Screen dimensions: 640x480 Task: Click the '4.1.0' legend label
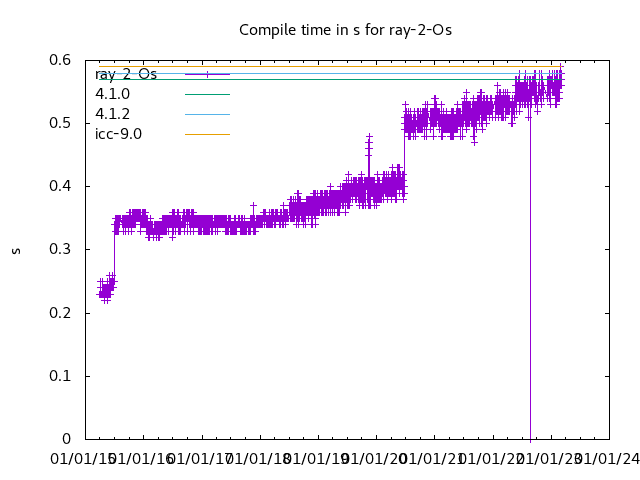click(112, 94)
